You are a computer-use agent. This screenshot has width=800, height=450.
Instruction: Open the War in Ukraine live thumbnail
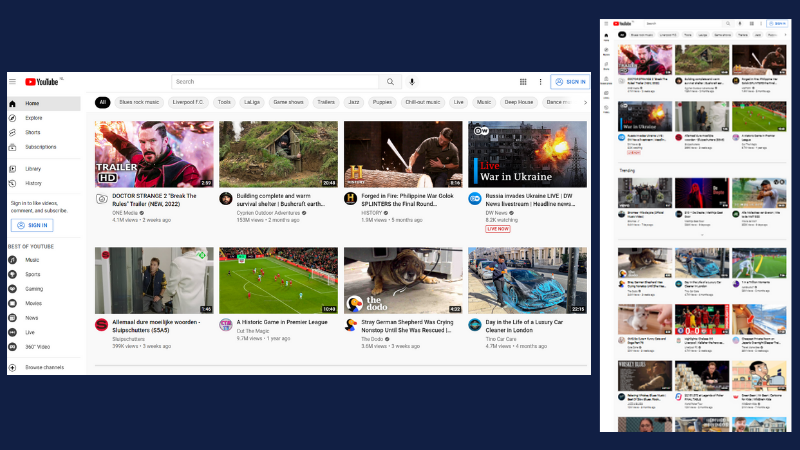528,154
